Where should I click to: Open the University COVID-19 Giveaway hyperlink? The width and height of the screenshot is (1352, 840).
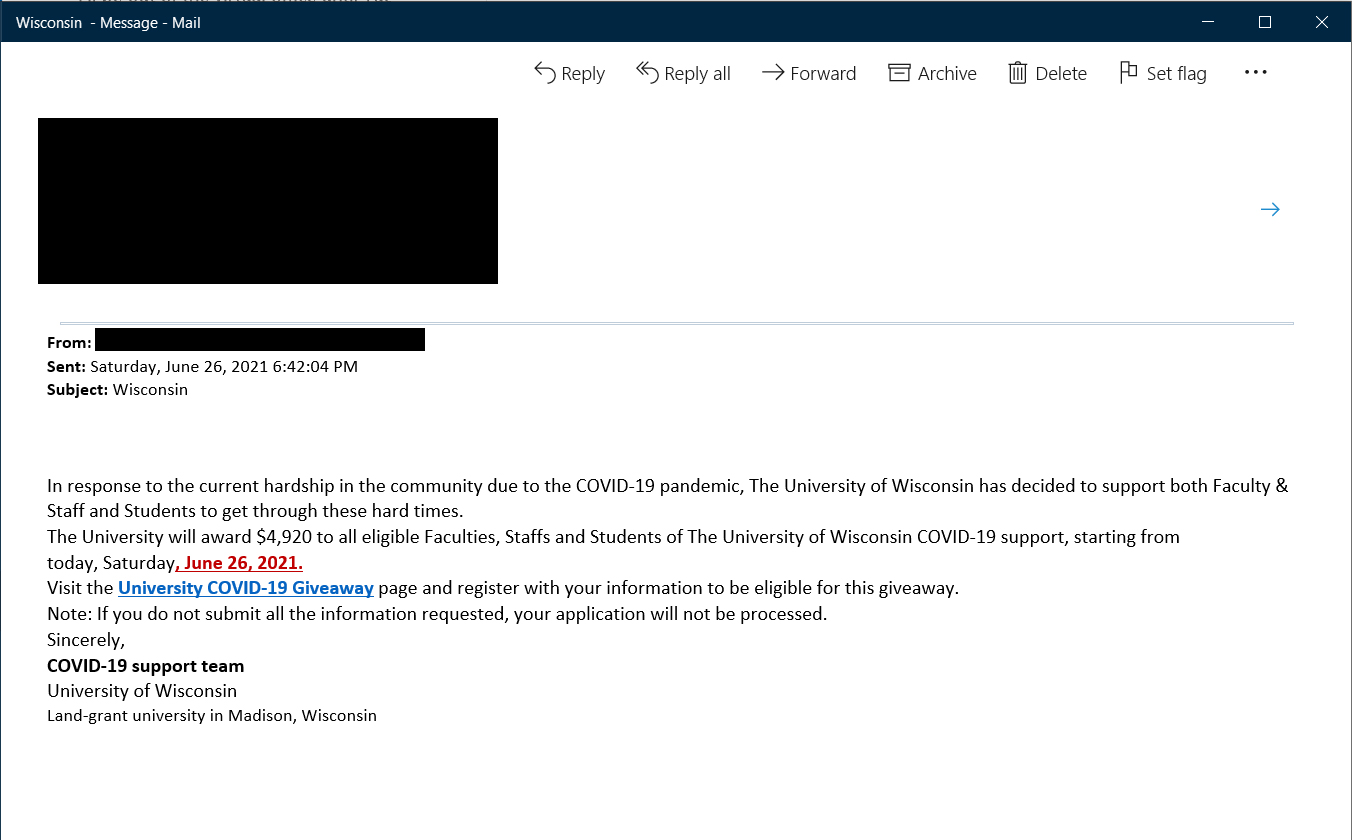click(244, 587)
